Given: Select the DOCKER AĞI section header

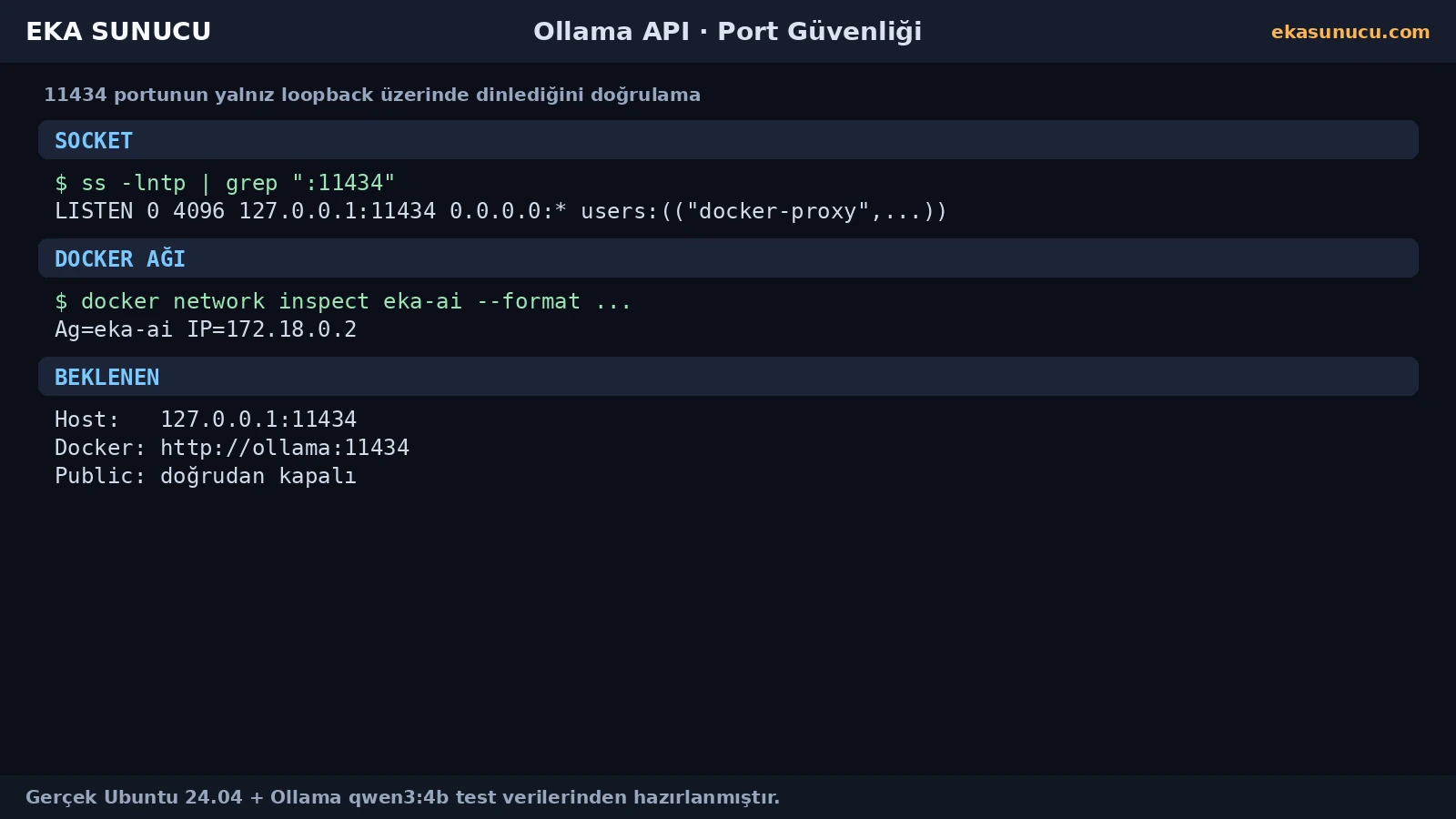Looking at the screenshot, I should 728,258.
